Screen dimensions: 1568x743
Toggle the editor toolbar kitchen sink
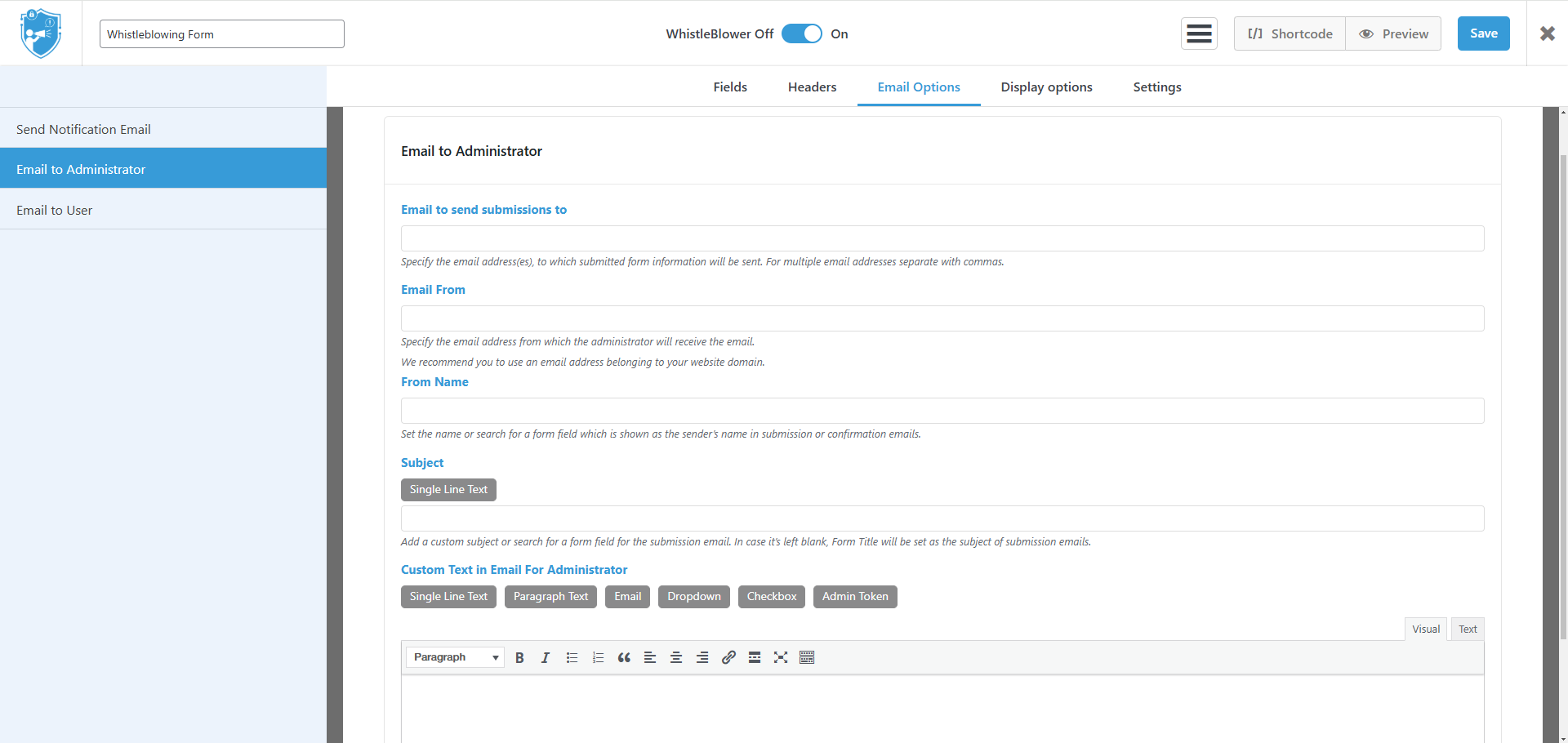(x=807, y=657)
